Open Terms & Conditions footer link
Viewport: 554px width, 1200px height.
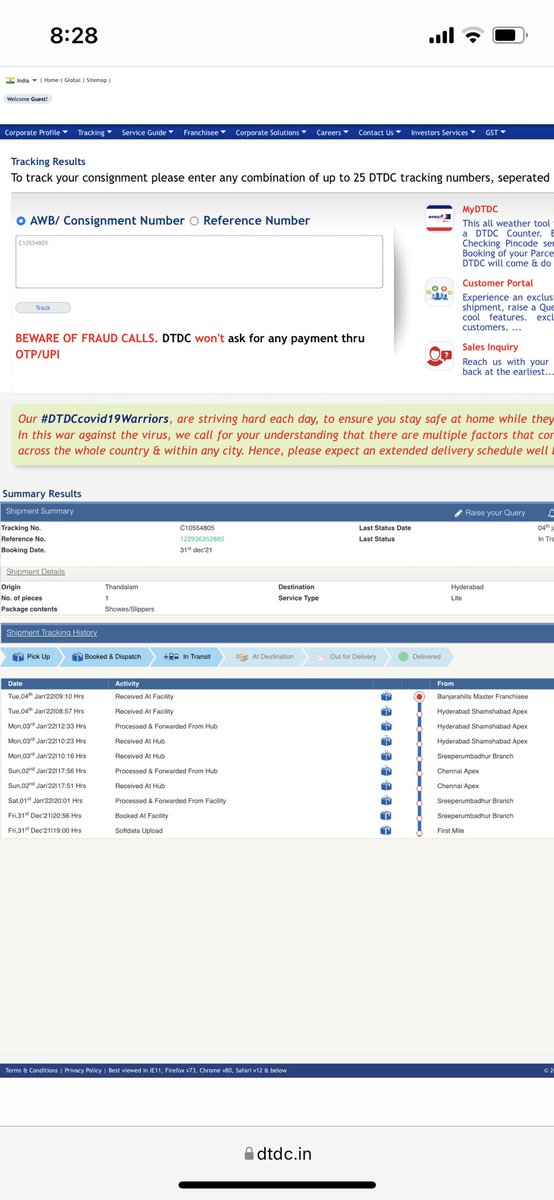(x=32, y=1070)
